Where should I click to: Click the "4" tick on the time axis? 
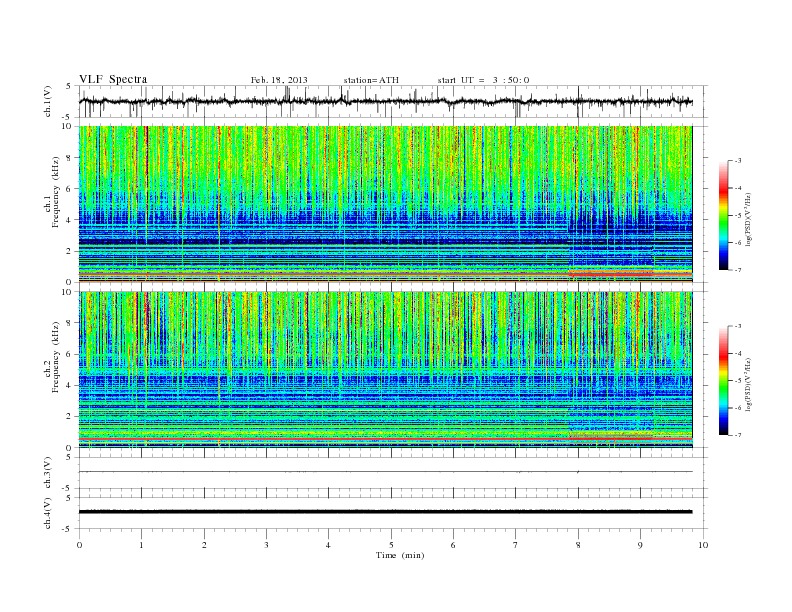328,545
